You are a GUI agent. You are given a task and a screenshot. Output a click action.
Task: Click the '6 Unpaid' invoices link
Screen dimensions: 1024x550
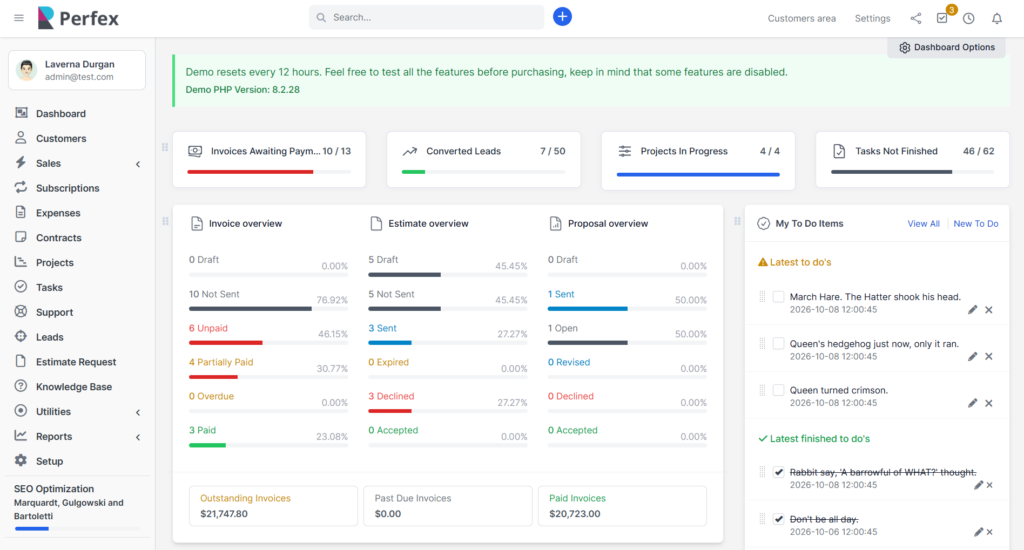tap(208, 328)
